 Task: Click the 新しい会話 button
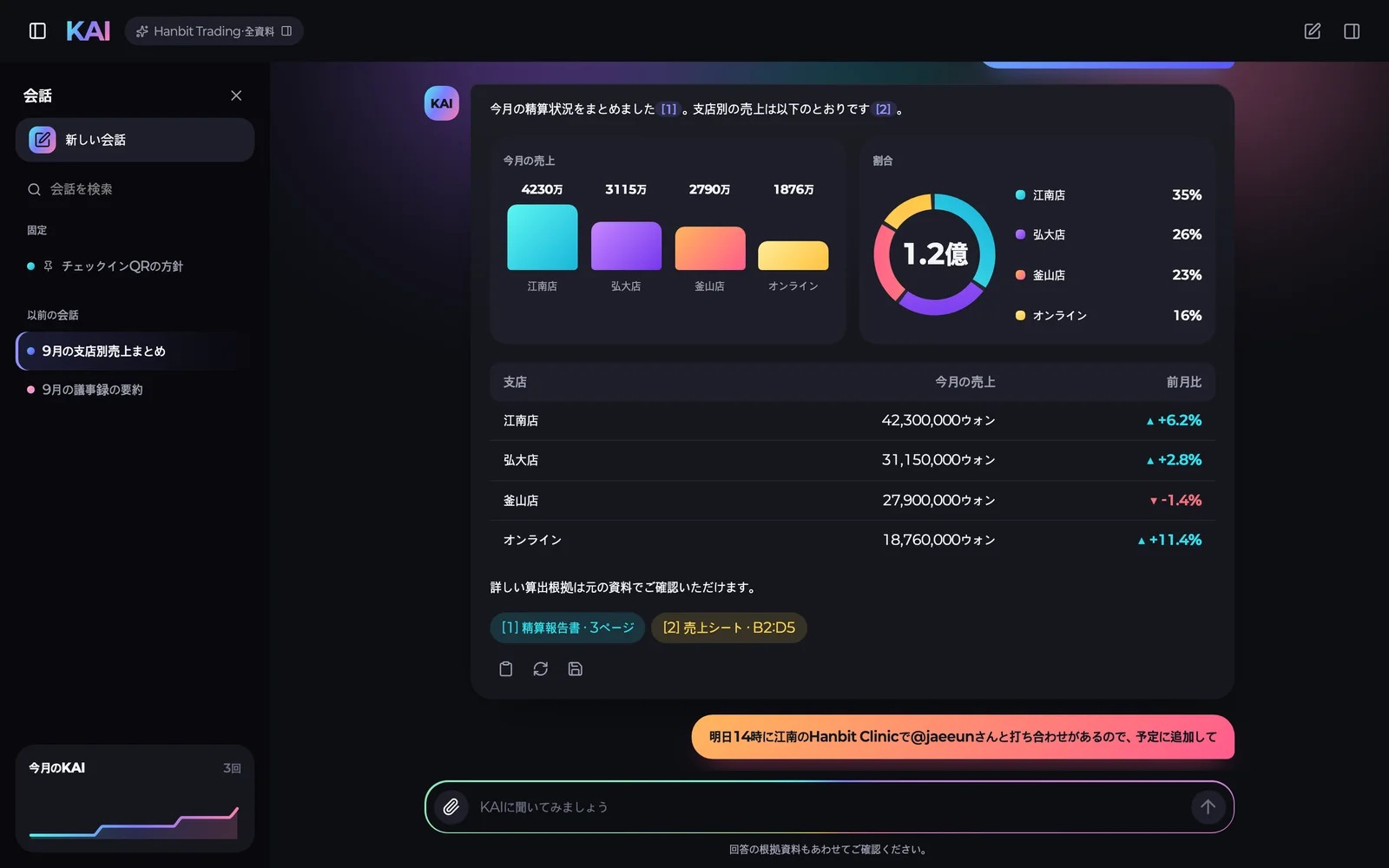135,140
